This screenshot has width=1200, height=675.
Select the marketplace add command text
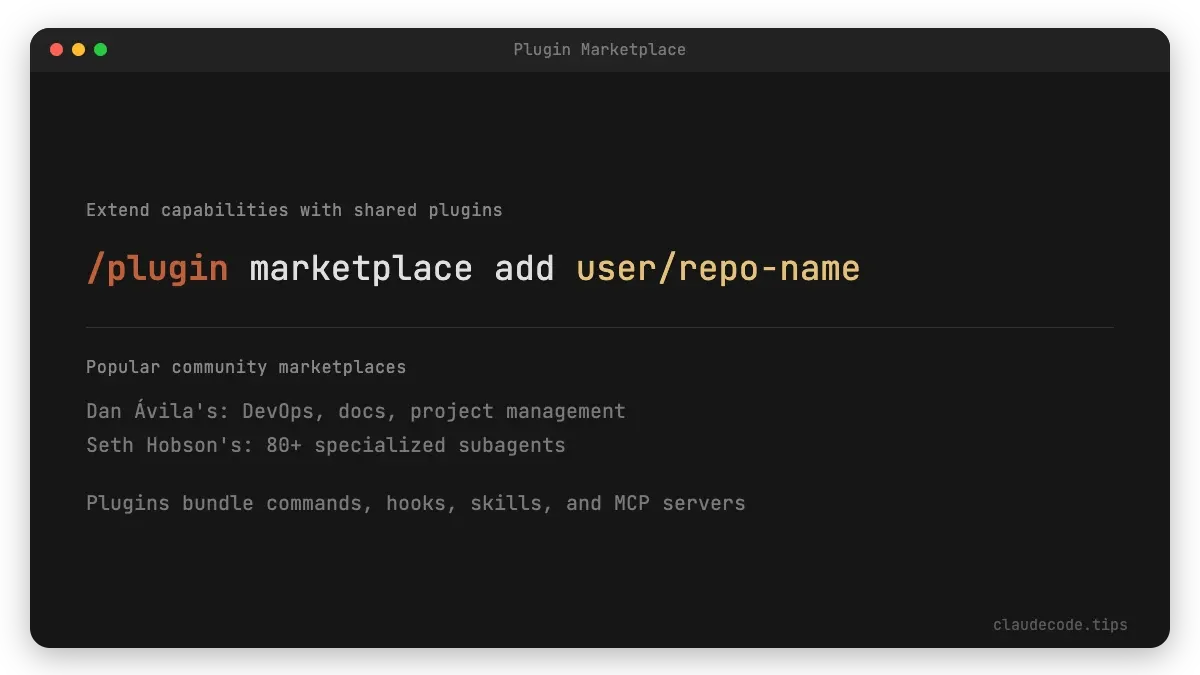click(400, 268)
